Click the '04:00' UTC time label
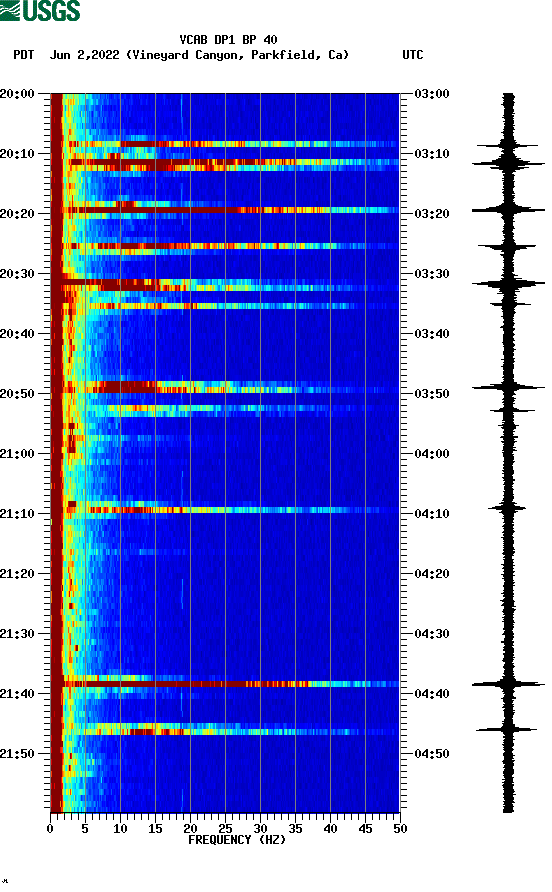 (432, 454)
